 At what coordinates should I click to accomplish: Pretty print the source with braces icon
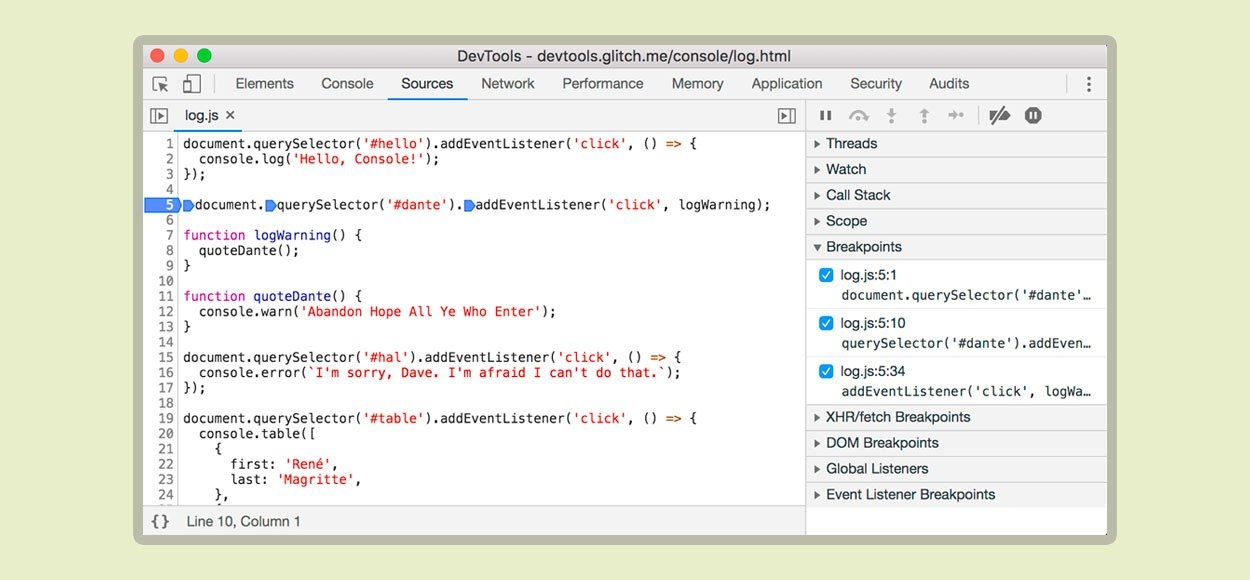point(160,521)
